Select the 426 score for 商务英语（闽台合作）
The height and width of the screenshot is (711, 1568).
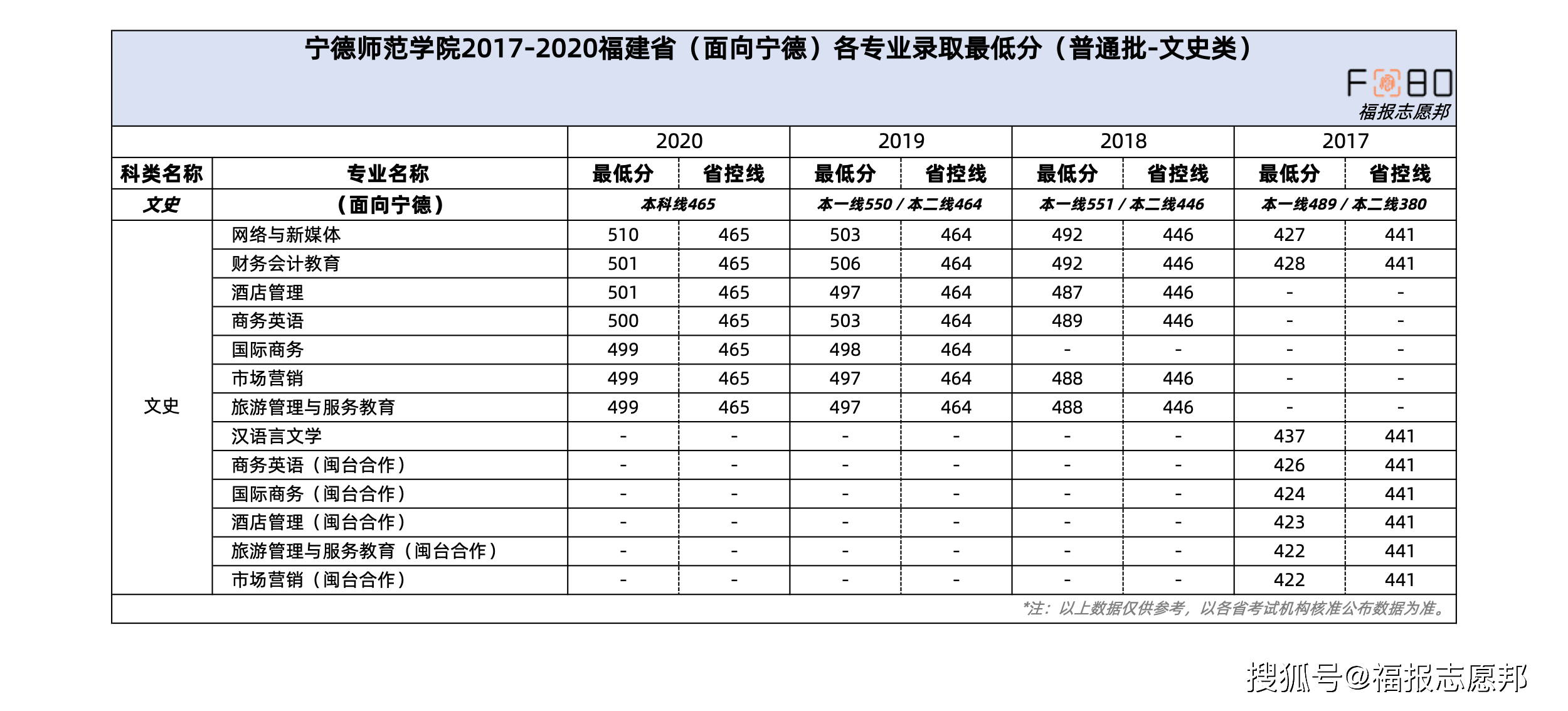(1289, 465)
